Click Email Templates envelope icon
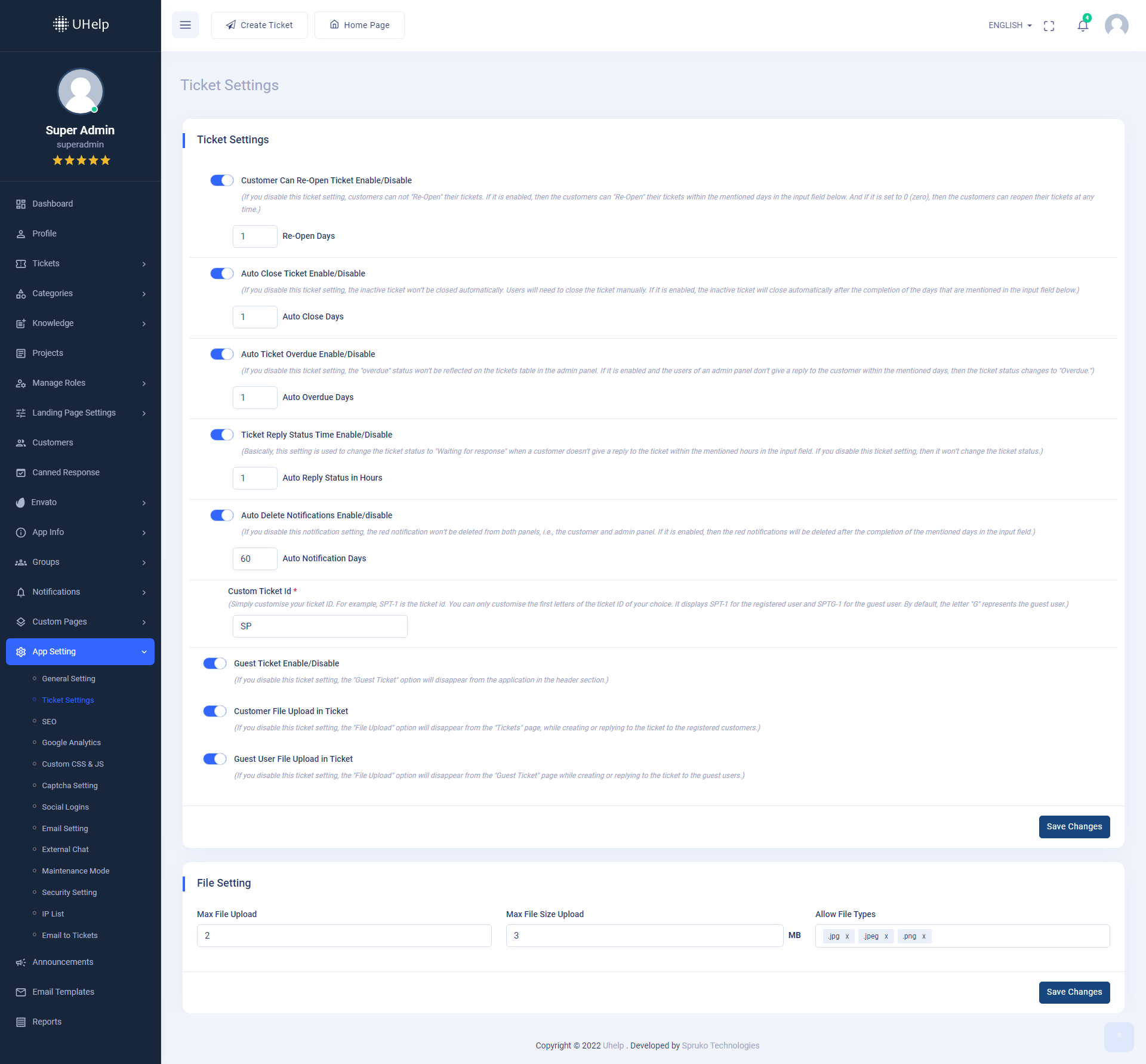1146x1064 pixels. click(x=21, y=992)
